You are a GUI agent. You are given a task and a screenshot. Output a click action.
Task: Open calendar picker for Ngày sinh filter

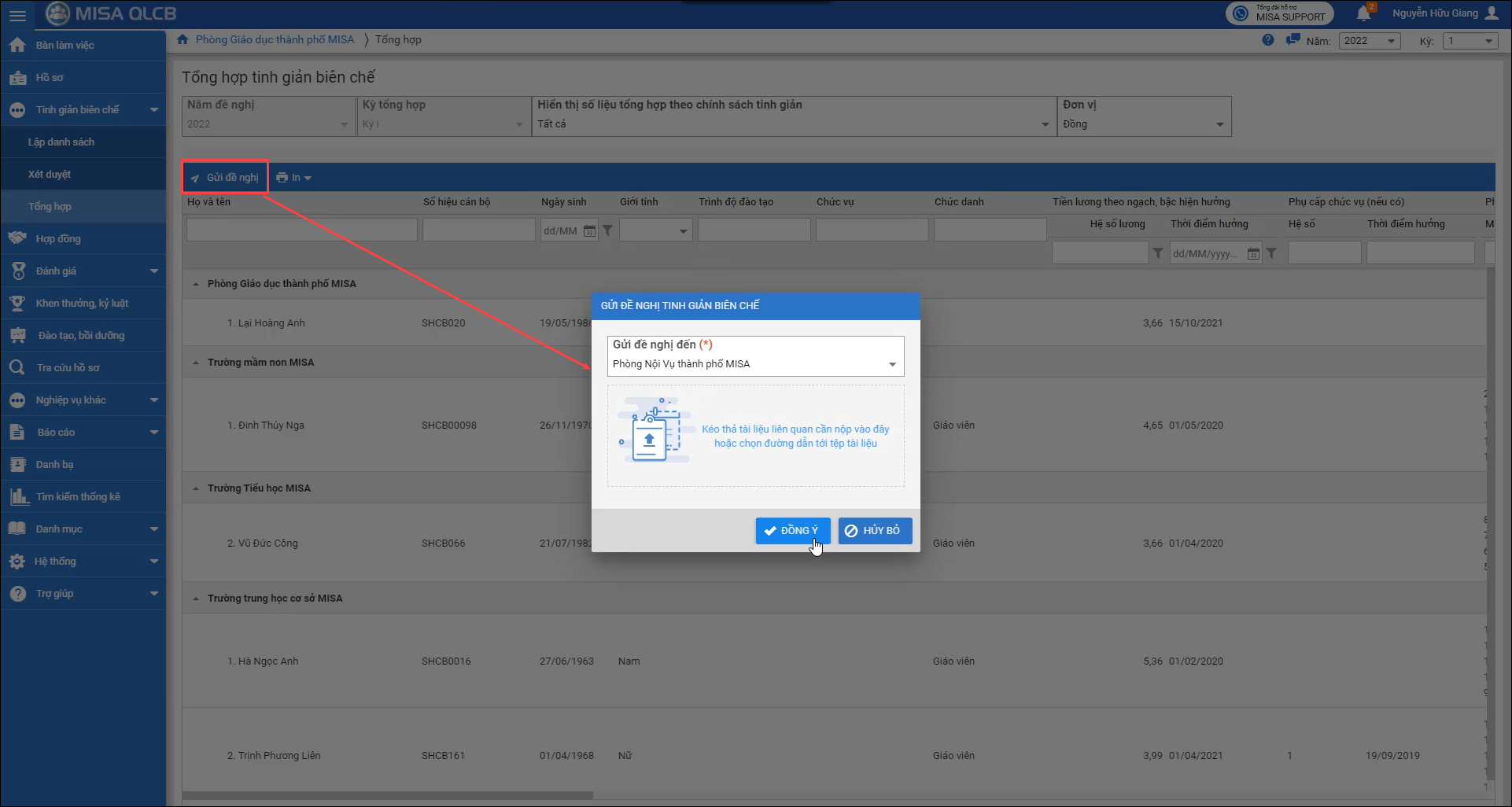point(589,231)
